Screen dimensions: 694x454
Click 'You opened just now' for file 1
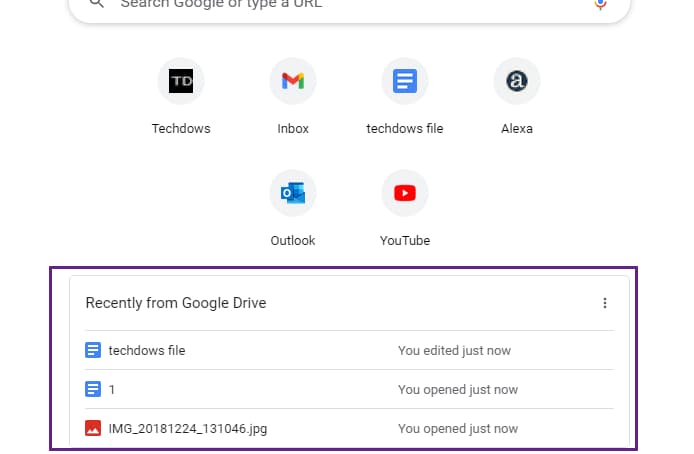click(458, 390)
